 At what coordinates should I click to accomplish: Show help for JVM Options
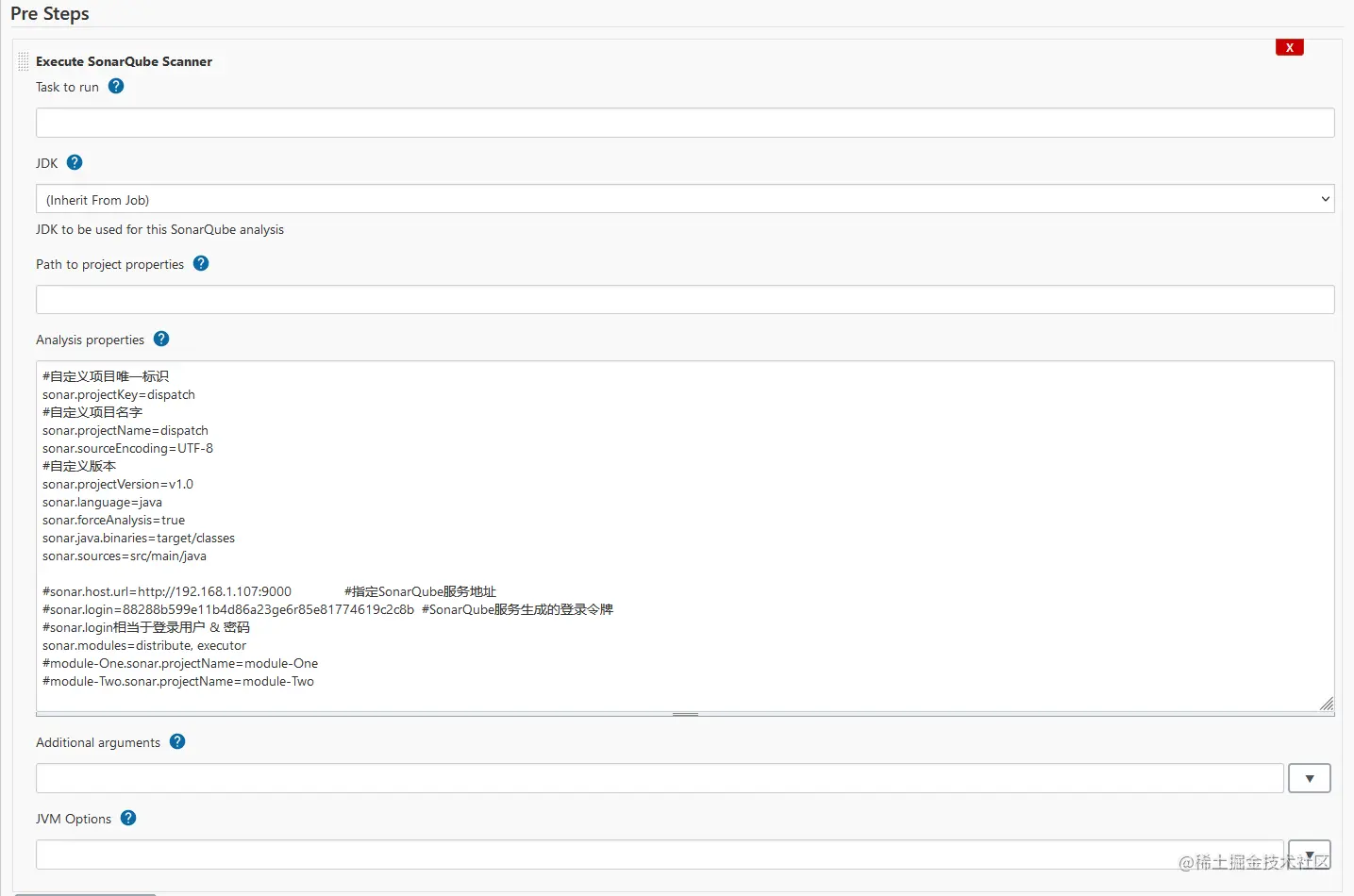pyautogui.click(x=128, y=818)
